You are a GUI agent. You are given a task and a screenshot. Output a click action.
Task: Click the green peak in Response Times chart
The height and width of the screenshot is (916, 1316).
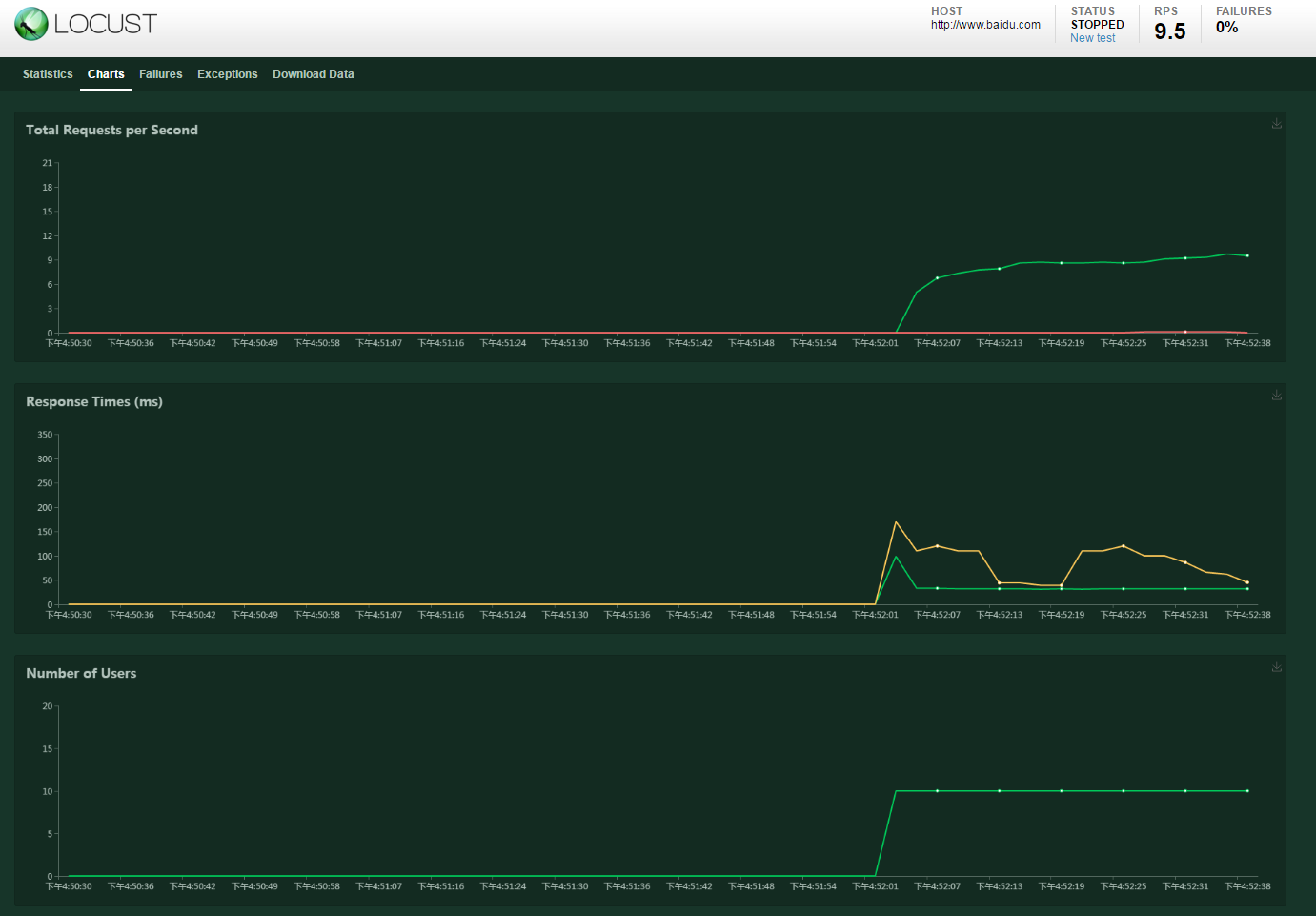pos(896,557)
